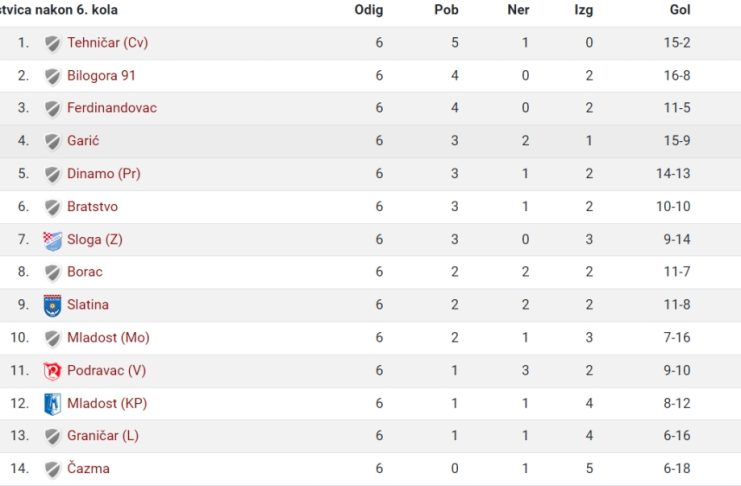Click the Odig column header
This screenshot has height=486, width=741.
tap(369, 10)
